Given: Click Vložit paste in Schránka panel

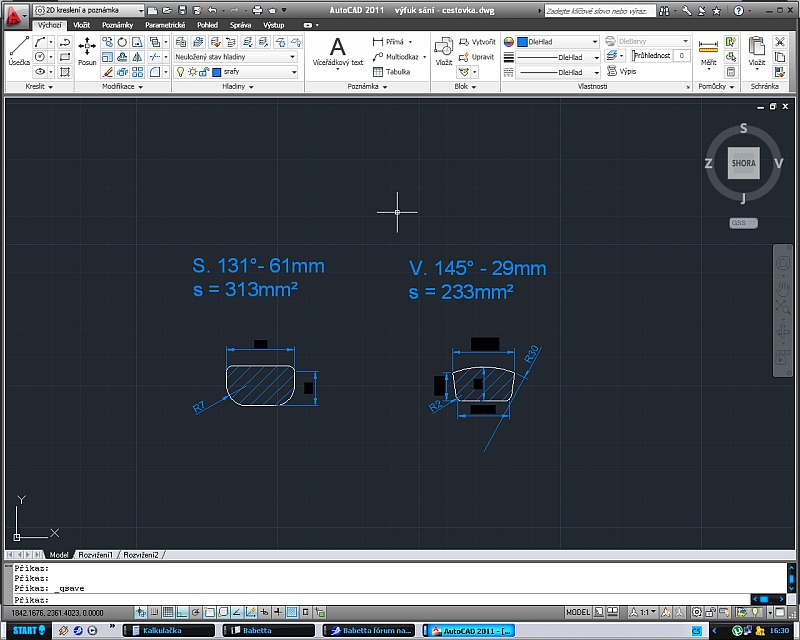Looking at the screenshot, I should click(x=757, y=52).
